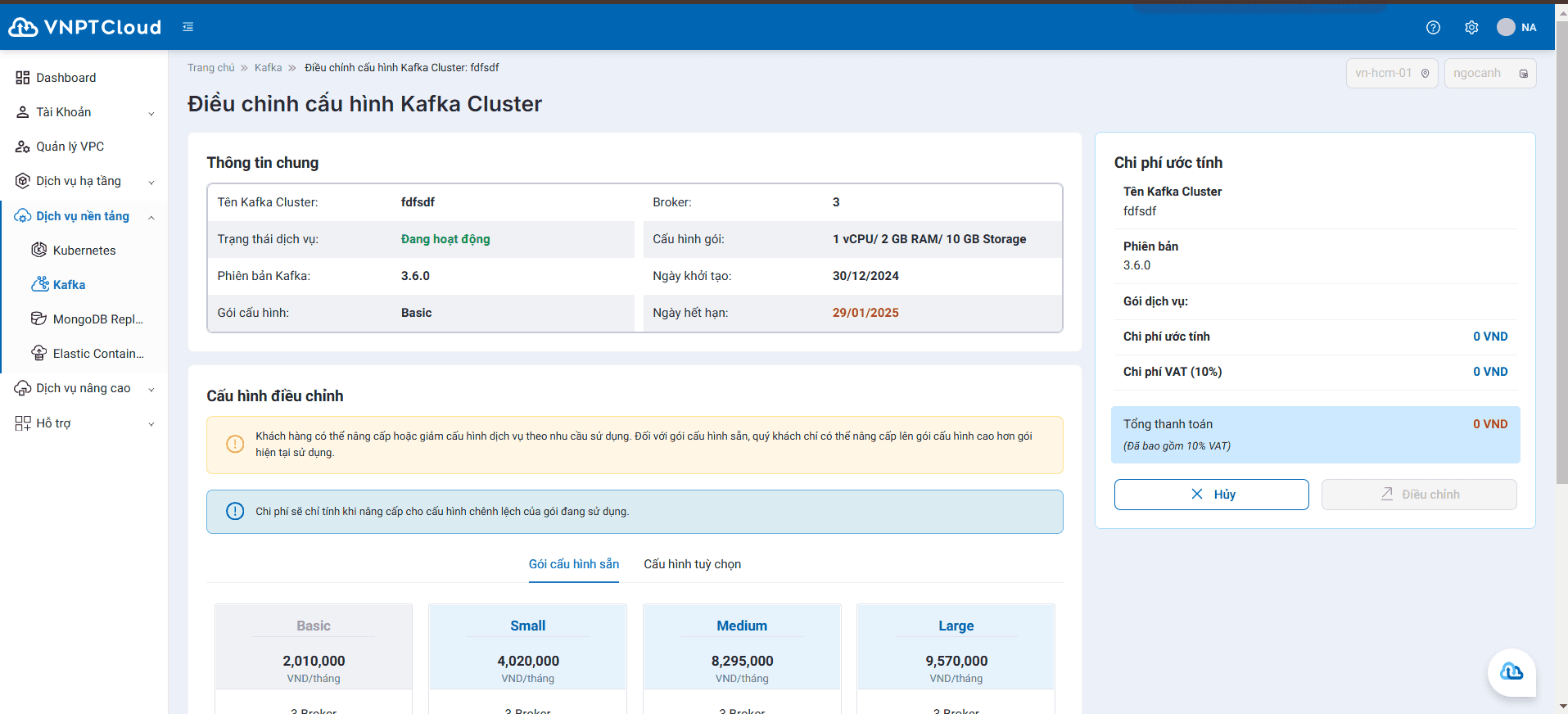Image resolution: width=1568 pixels, height=714 pixels.
Task: Open the help question mark icon
Action: pyautogui.click(x=1433, y=28)
